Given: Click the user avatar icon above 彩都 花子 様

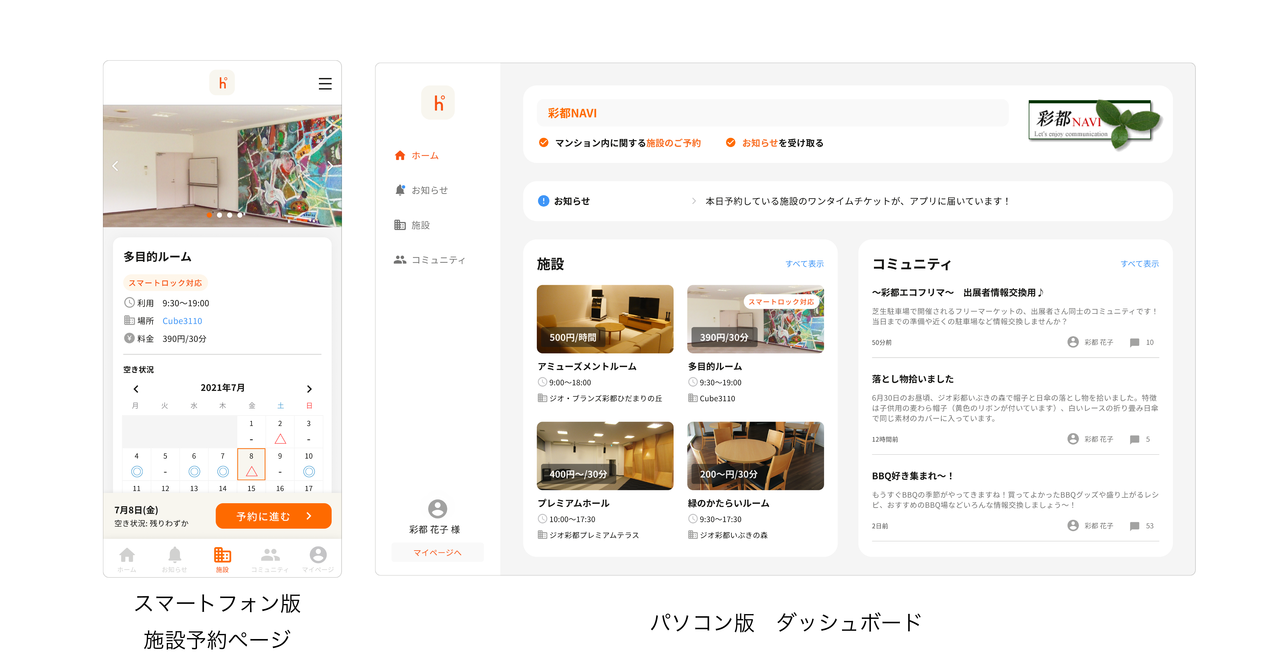Looking at the screenshot, I should coord(437,509).
